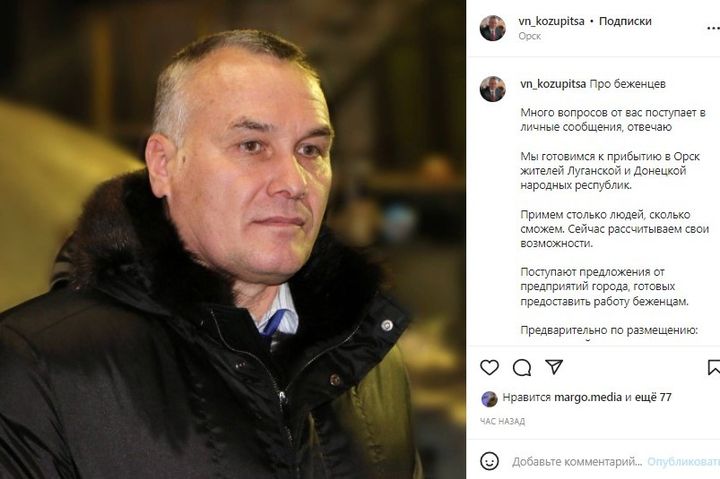Open vn_kozupitsa username in post header

coord(551,21)
